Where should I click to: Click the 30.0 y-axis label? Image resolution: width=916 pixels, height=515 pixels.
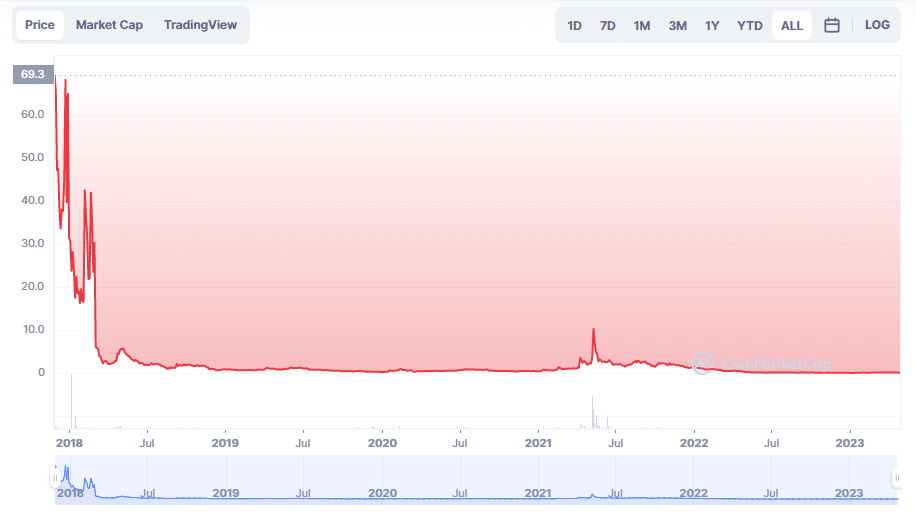tap(33, 243)
